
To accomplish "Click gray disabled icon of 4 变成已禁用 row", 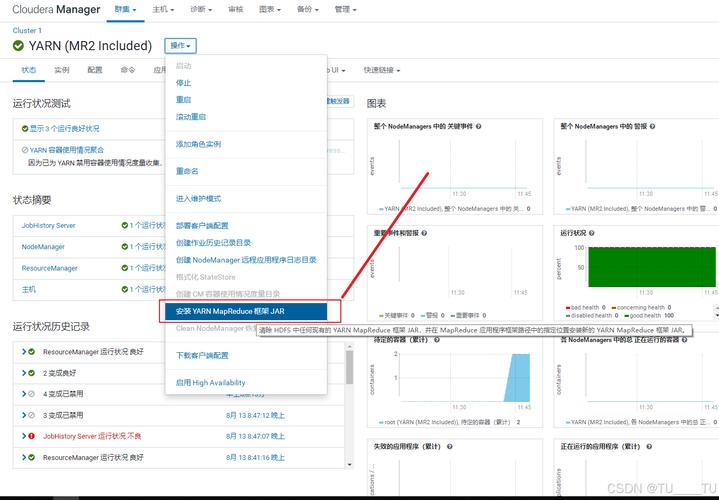I will pos(31,394).
